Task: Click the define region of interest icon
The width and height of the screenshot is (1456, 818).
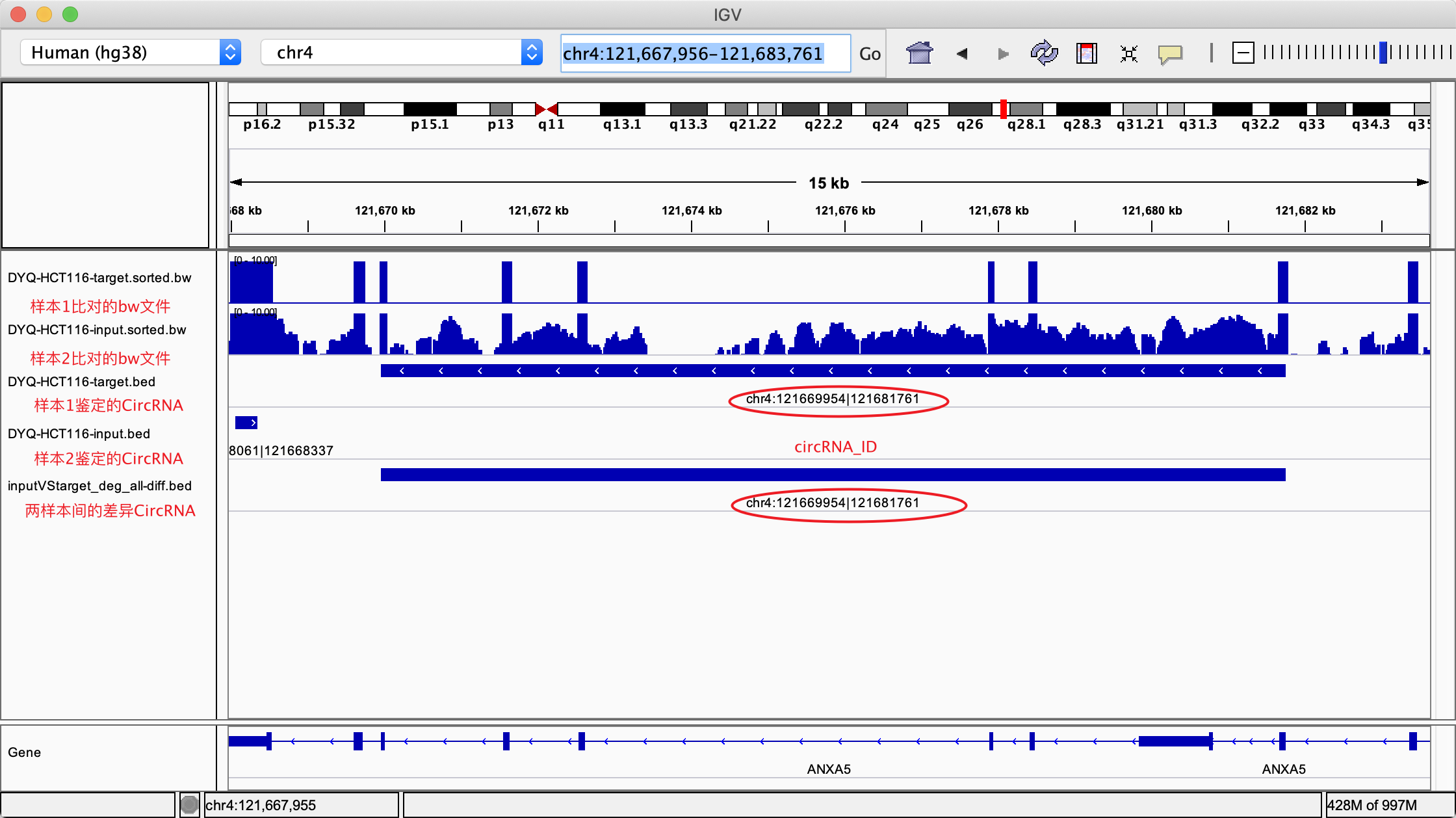Action: (x=1086, y=53)
